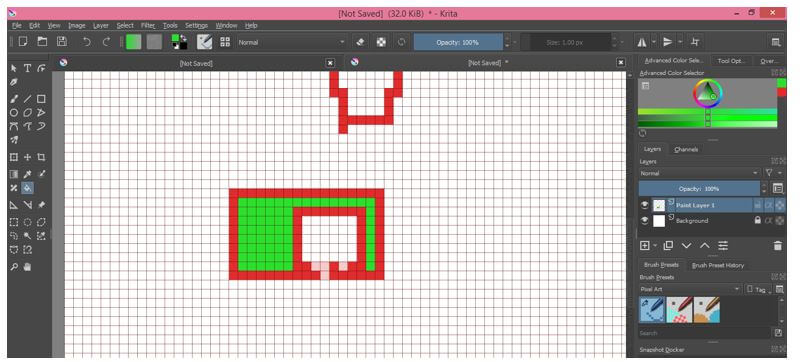The width and height of the screenshot is (803, 362).
Task: Switch to Brush Preset History tab
Action: (718, 265)
